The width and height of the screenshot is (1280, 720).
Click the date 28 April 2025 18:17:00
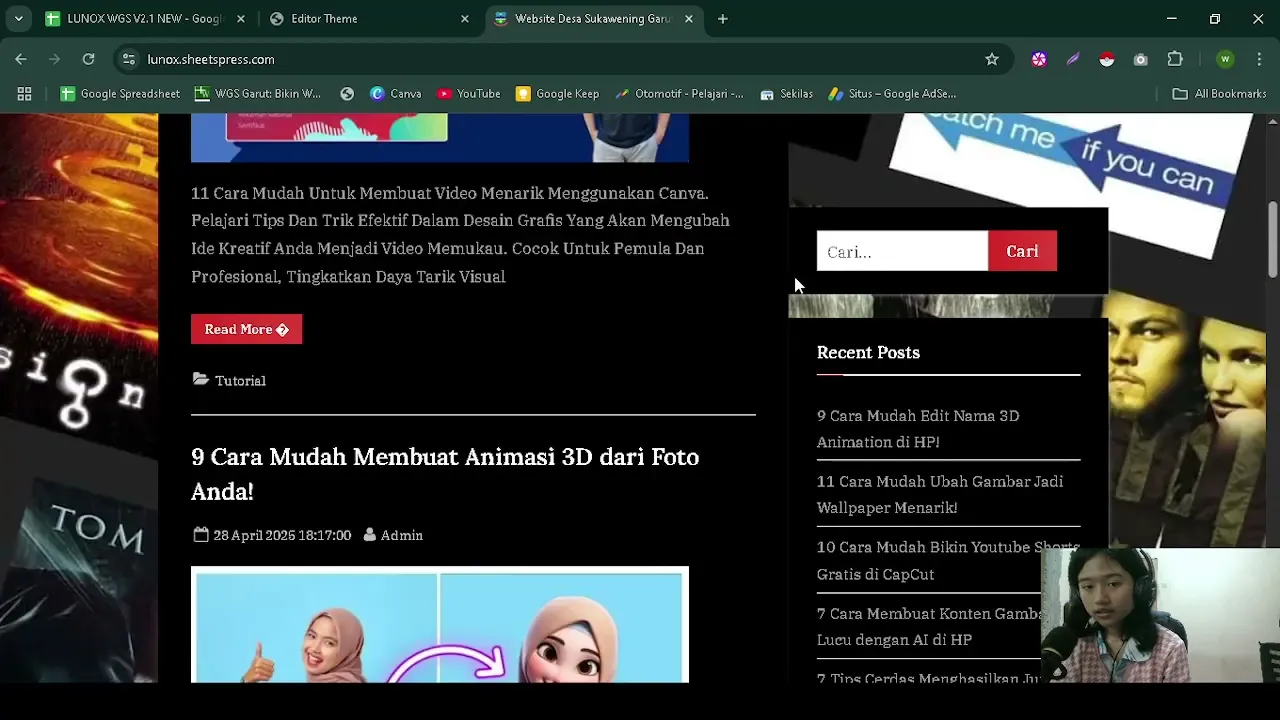[x=282, y=535]
